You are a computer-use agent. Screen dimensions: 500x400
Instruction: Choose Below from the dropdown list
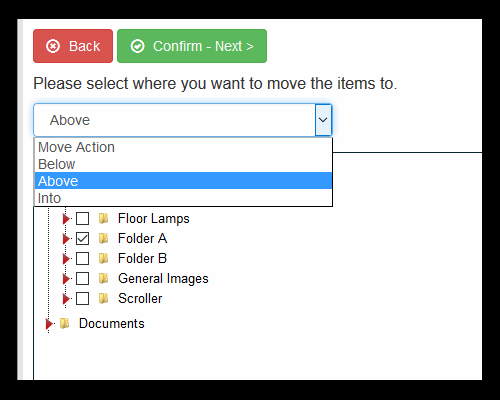(183, 164)
